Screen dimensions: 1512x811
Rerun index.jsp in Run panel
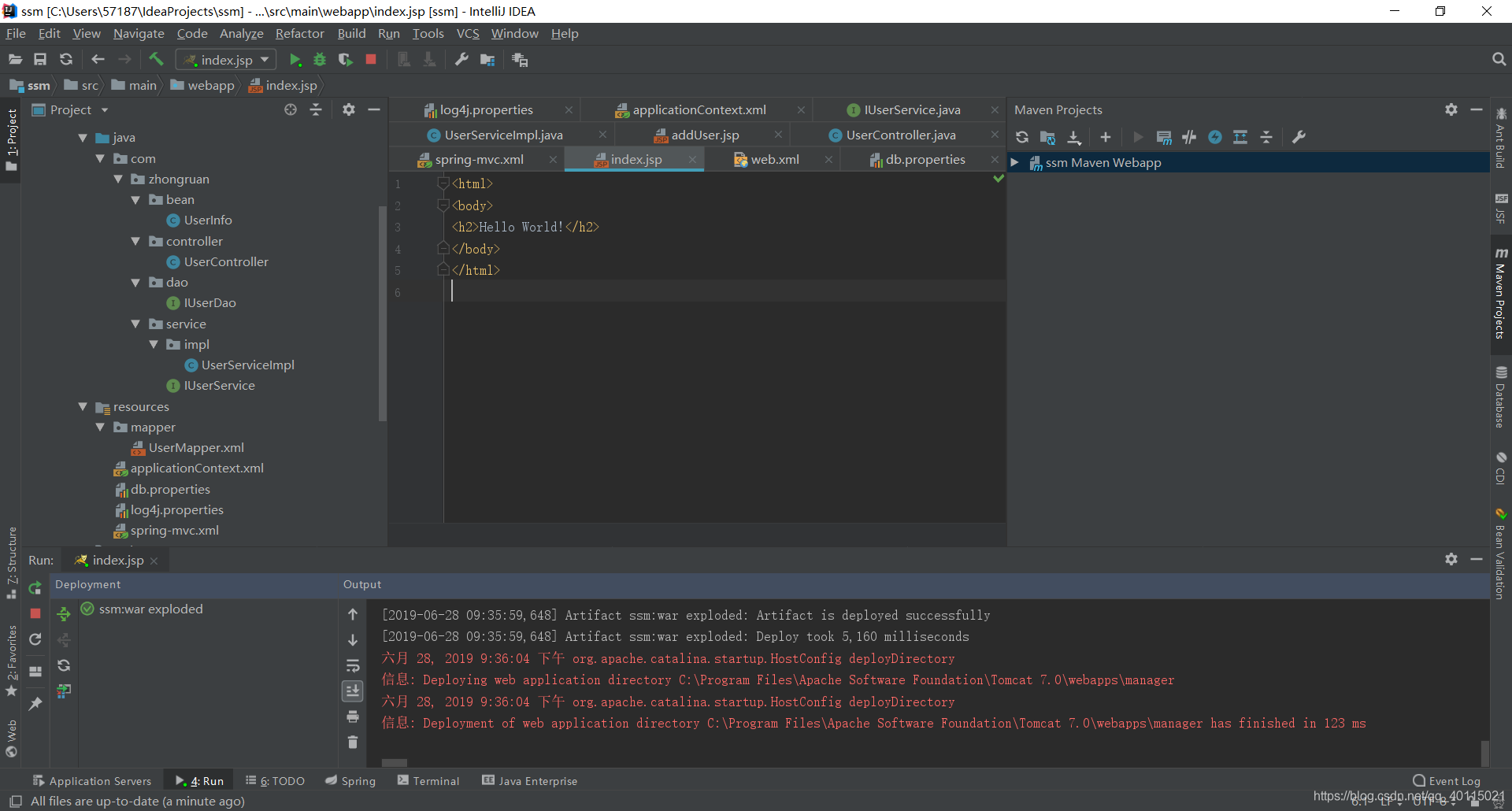coord(35,588)
